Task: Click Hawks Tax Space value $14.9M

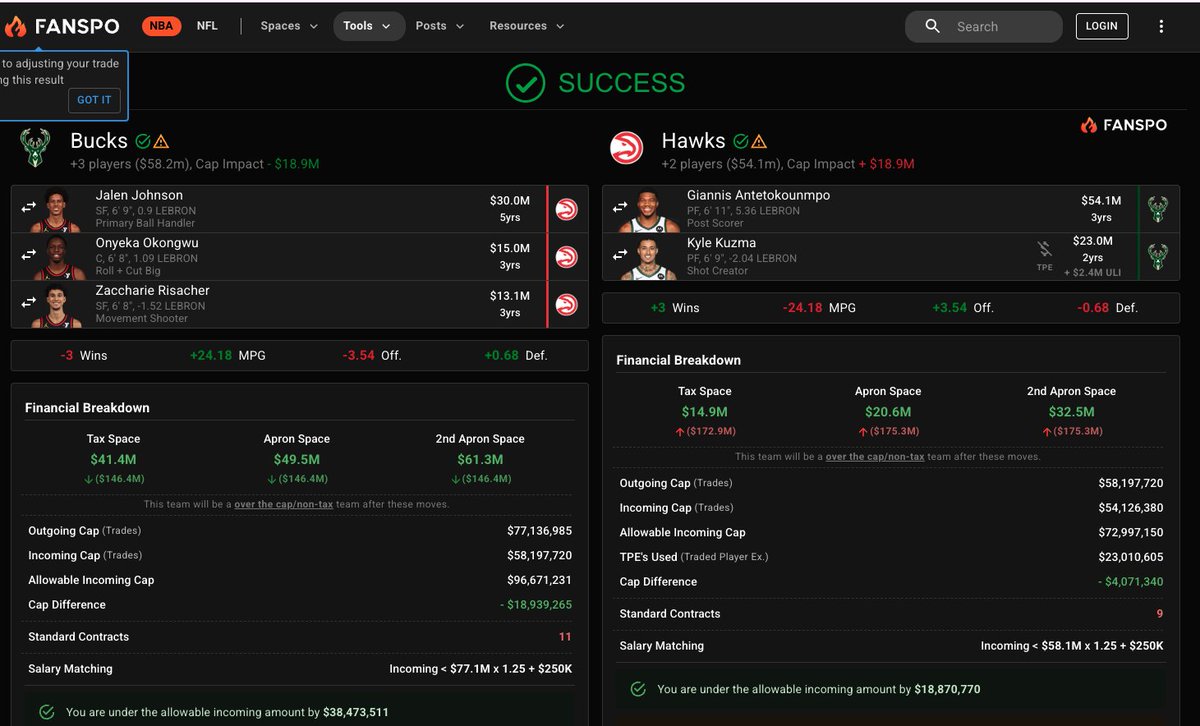Action: coord(704,412)
